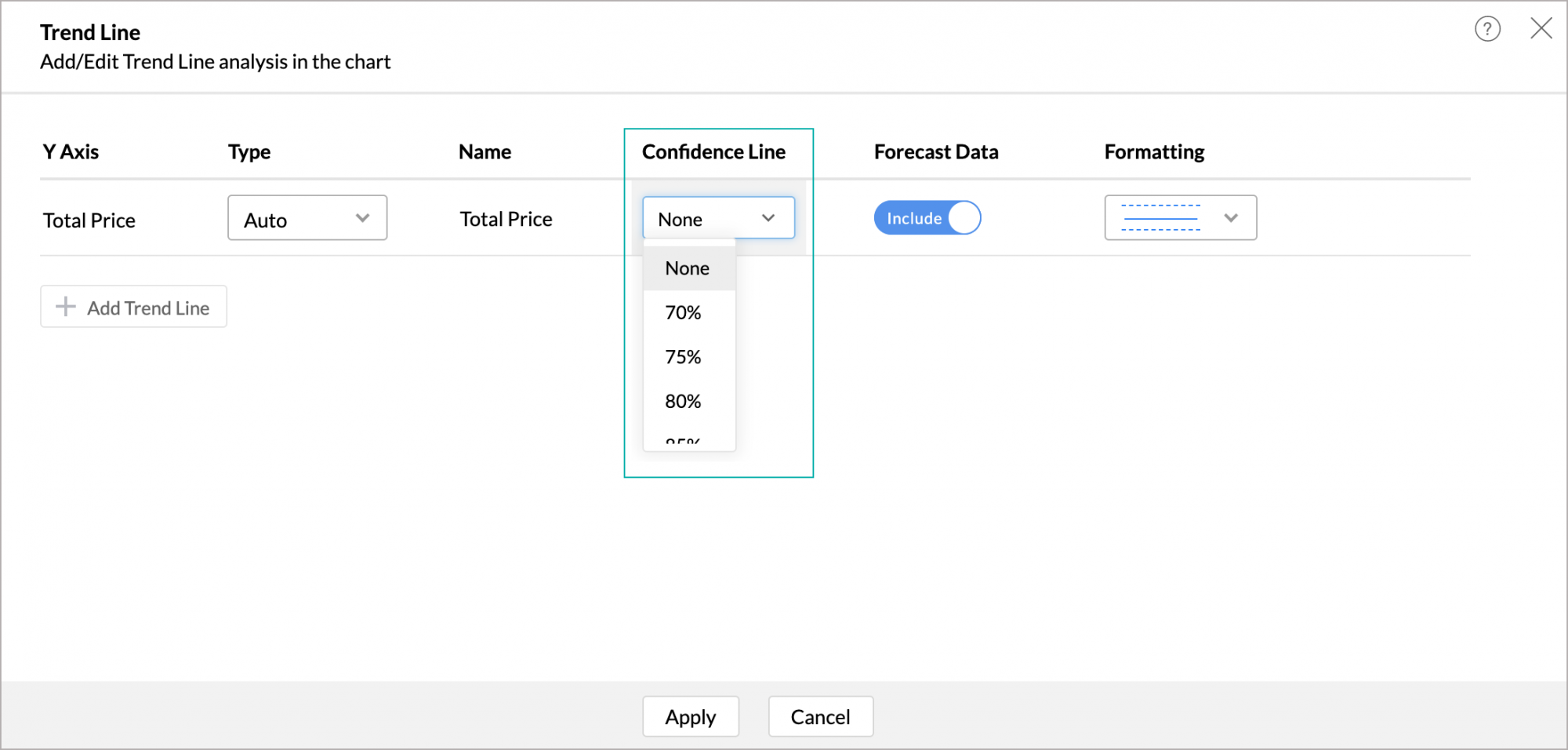Close the Trend Line dialog
The width and height of the screenshot is (1568, 750).
coord(1541,29)
